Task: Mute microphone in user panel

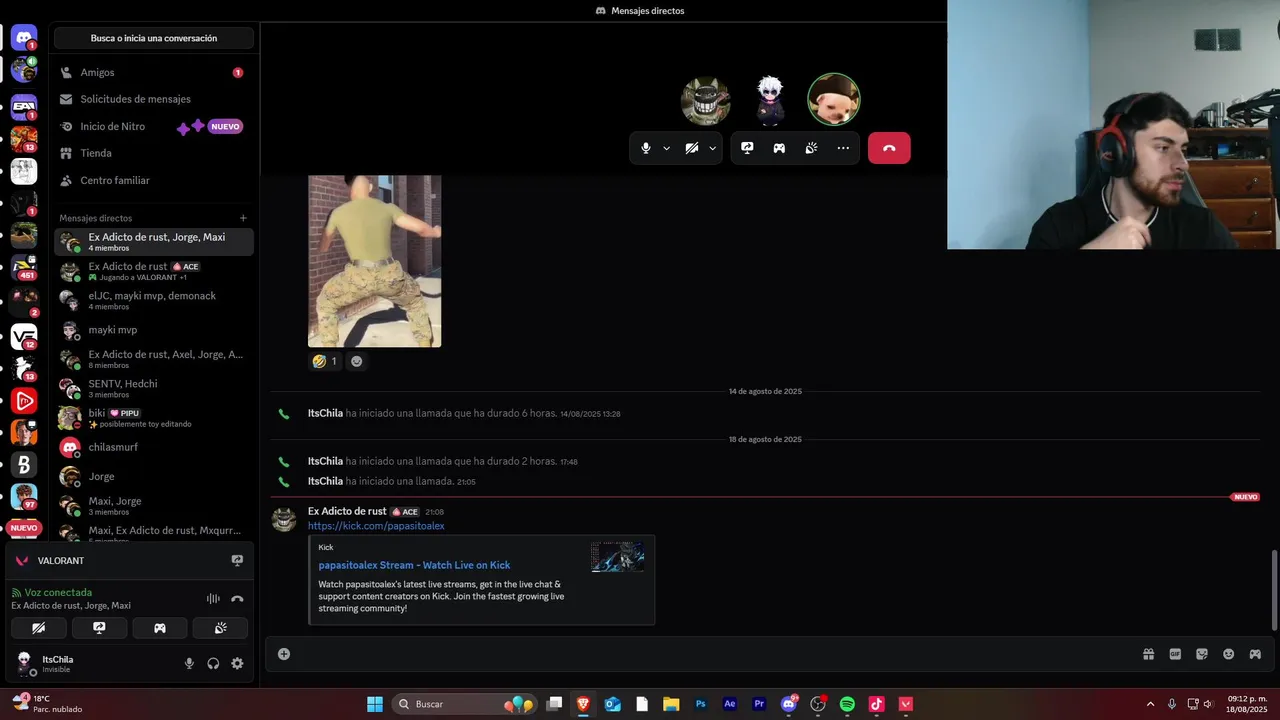Action: 189,663
